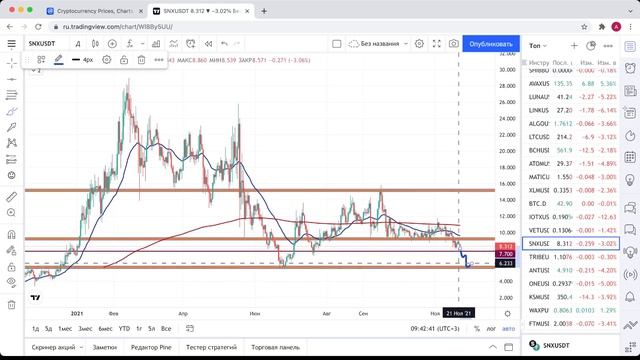
Task: Select the zoom in magnifier tool
Action: 11,213
